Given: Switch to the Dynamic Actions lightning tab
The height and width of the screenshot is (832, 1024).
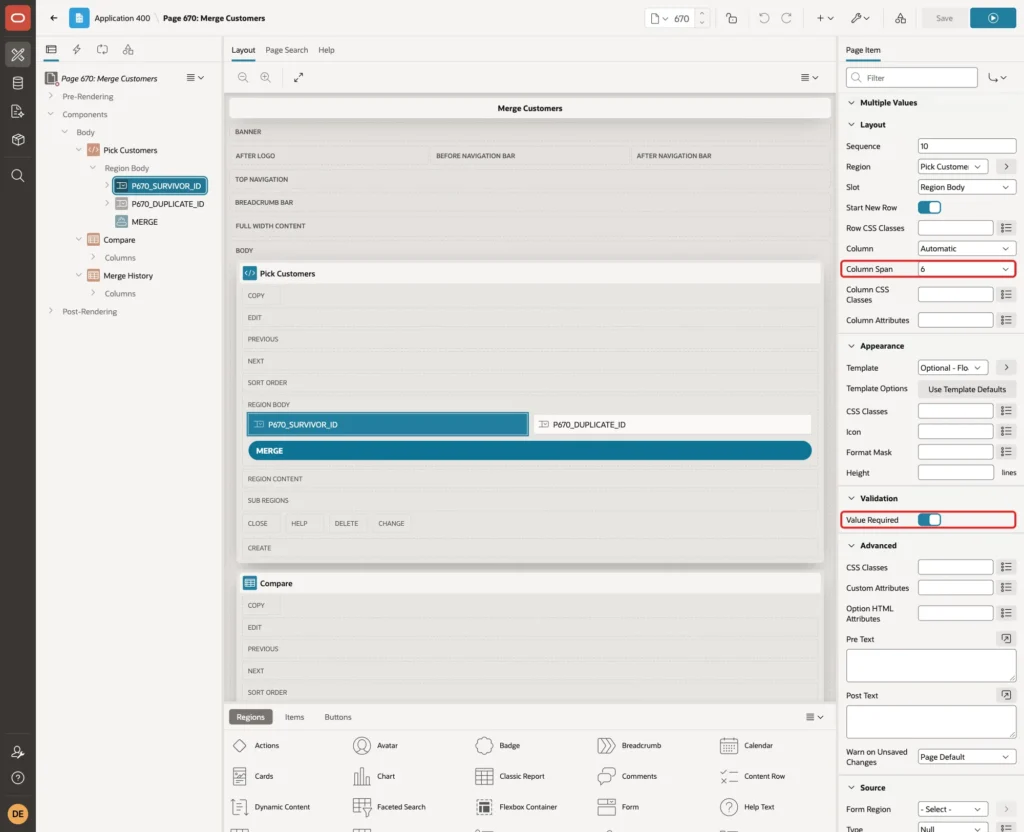Looking at the screenshot, I should click(x=76, y=50).
